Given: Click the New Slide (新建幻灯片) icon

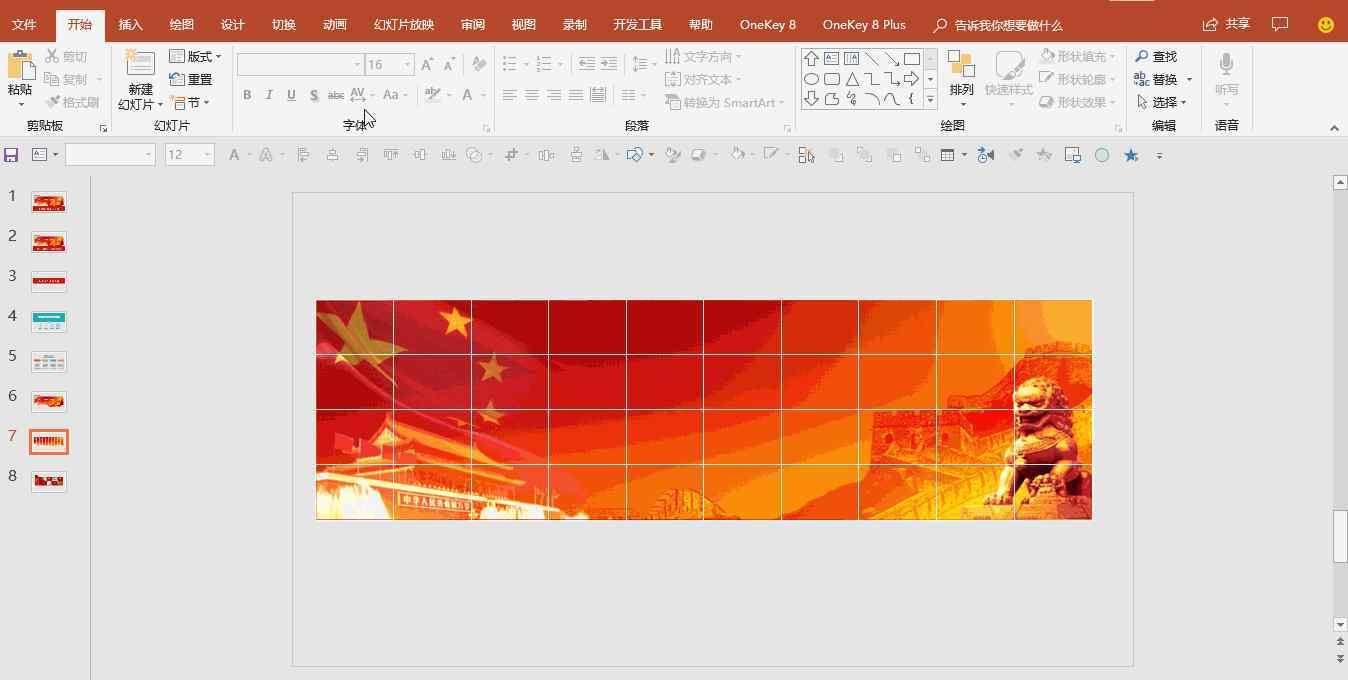Looking at the screenshot, I should coord(140,66).
